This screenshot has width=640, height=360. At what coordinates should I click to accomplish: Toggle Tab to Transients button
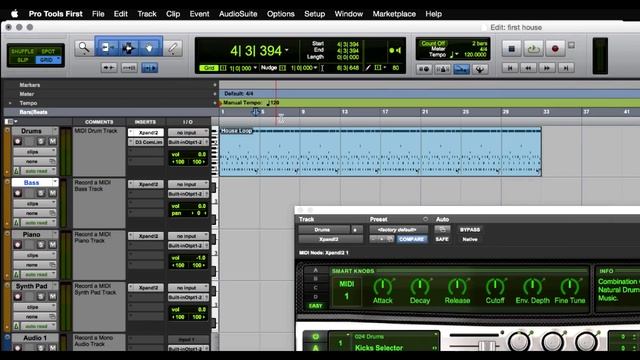tap(109, 68)
